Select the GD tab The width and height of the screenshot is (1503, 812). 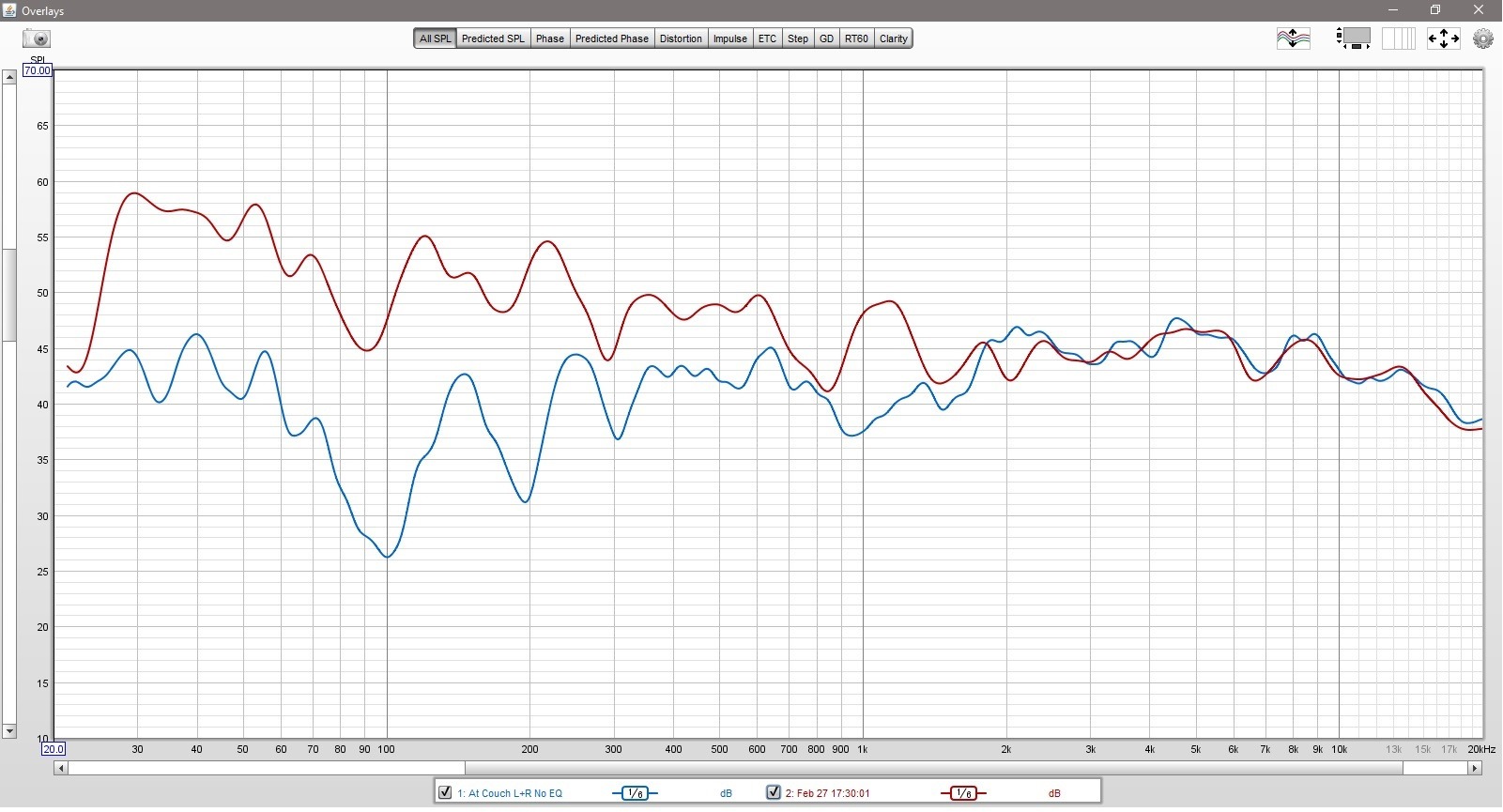(826, 38)
